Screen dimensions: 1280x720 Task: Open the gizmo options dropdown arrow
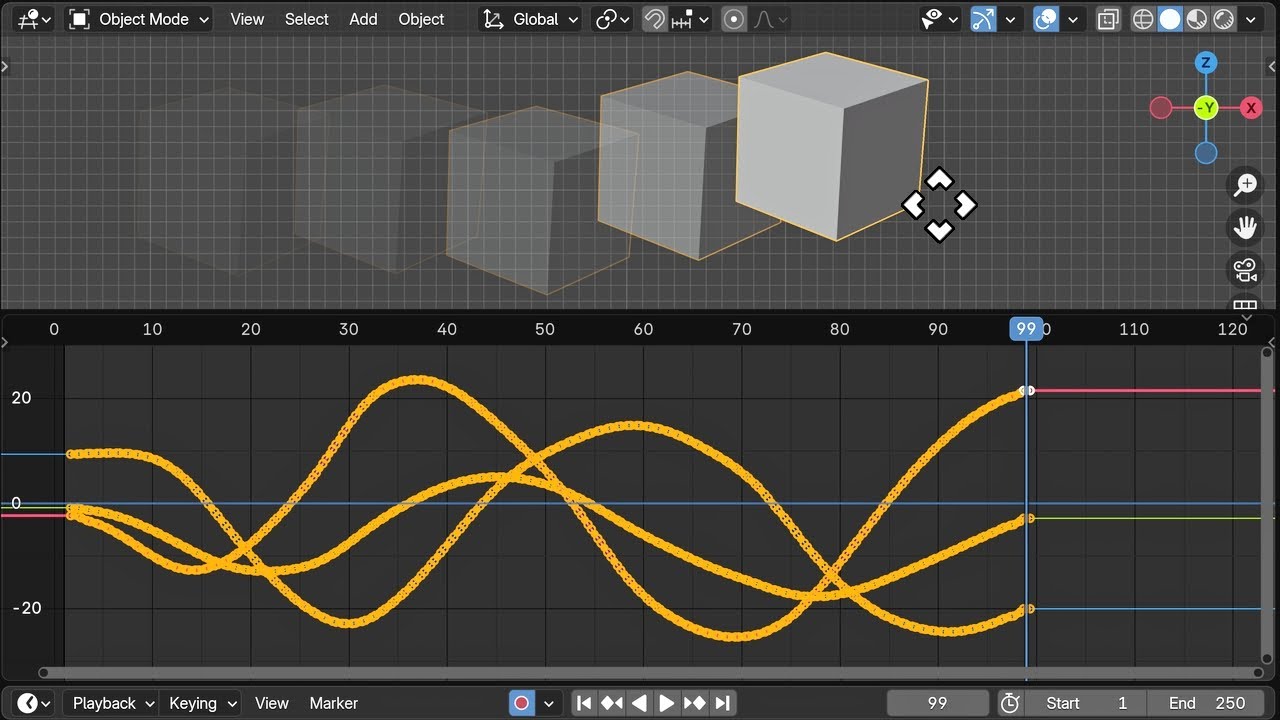1011,19
